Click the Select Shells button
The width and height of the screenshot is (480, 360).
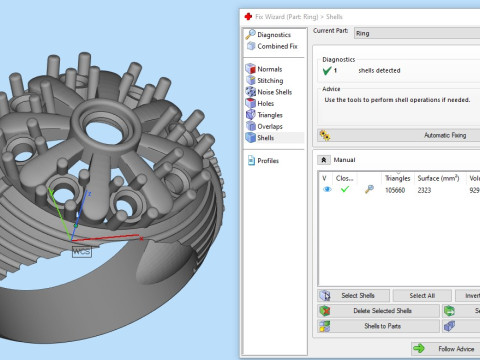tap(353, 296)
